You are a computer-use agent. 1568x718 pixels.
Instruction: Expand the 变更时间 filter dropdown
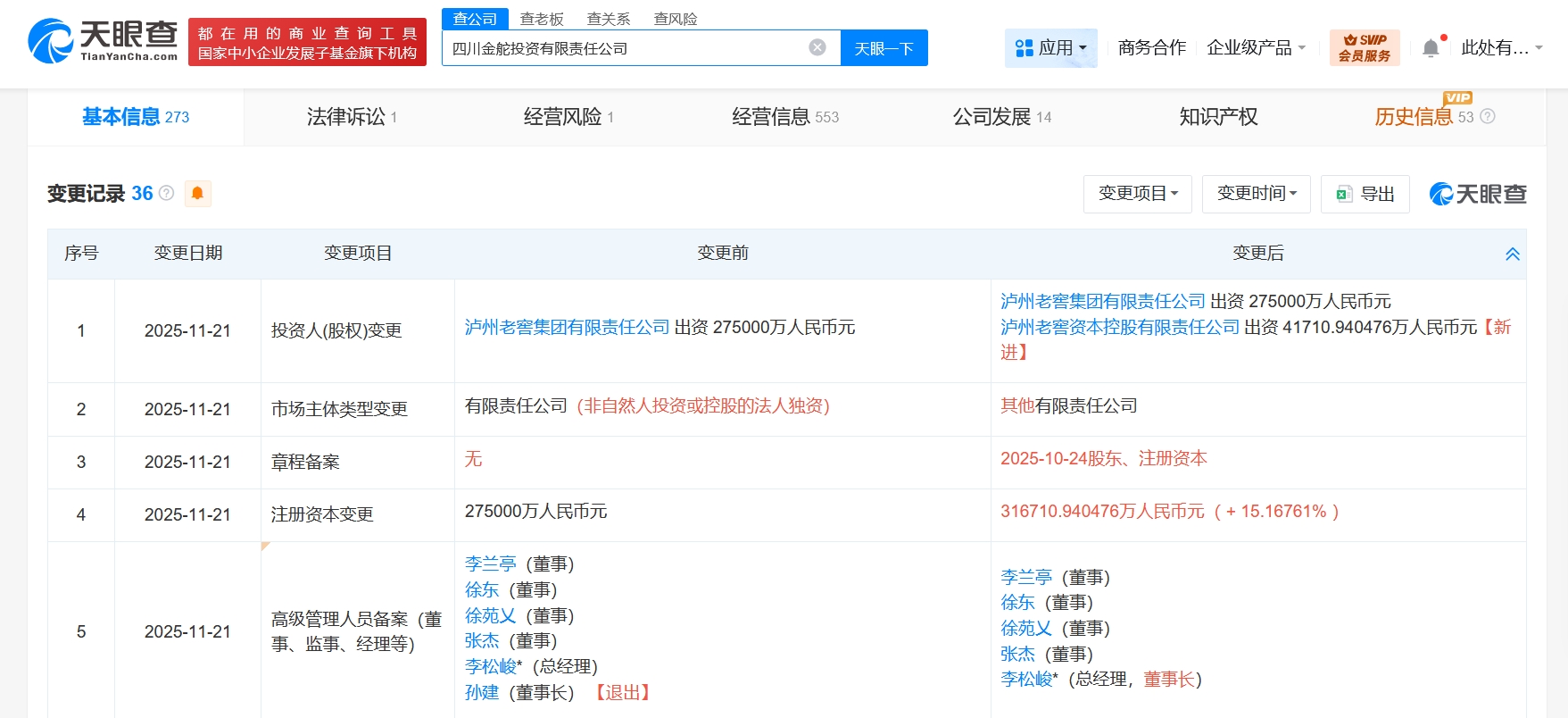point(1256,194)
